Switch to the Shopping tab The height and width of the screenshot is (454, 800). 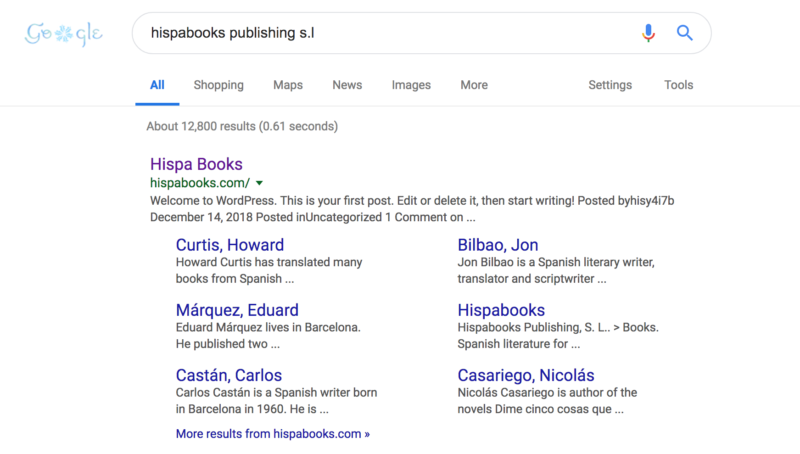point(218,85)
